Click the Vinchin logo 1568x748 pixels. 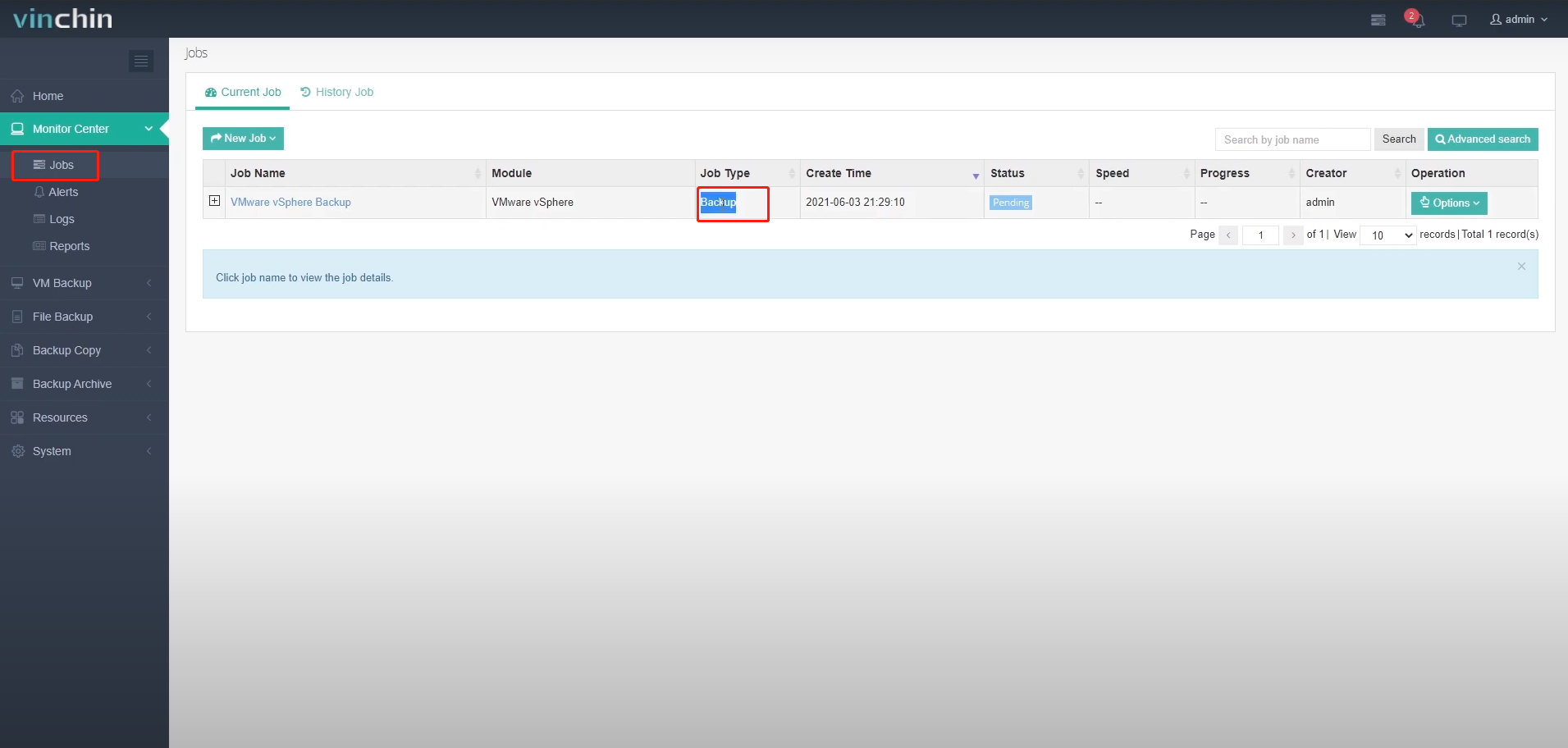click(63, 18)
